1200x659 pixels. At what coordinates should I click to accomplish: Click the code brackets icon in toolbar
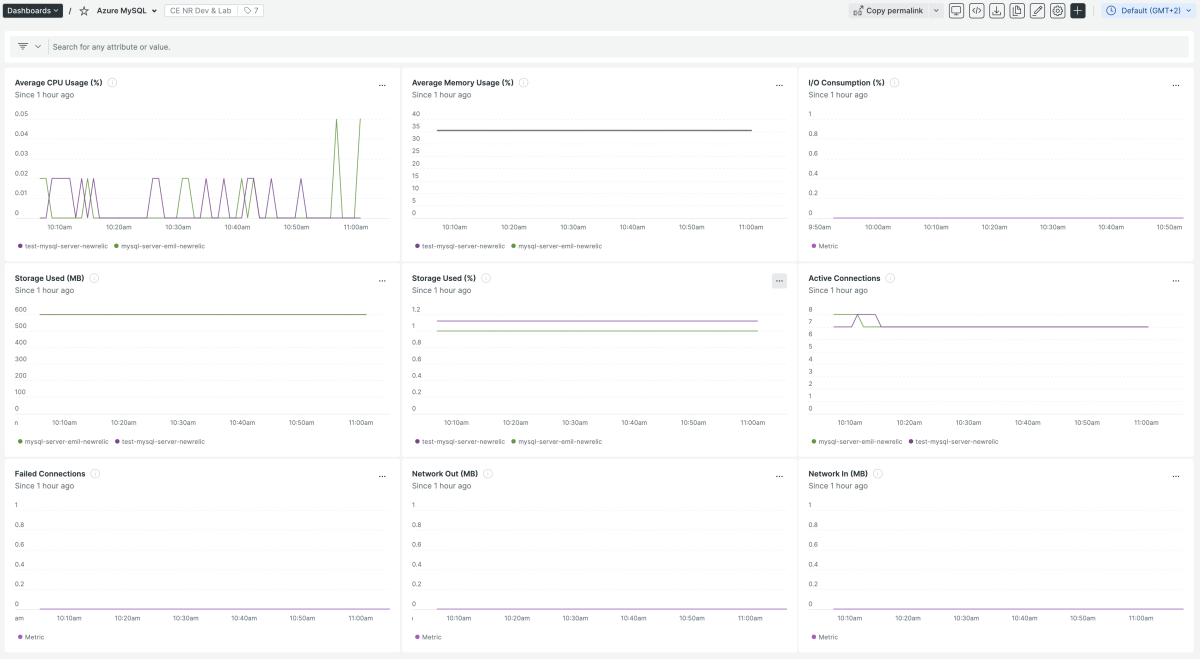[x=977, y=11]
